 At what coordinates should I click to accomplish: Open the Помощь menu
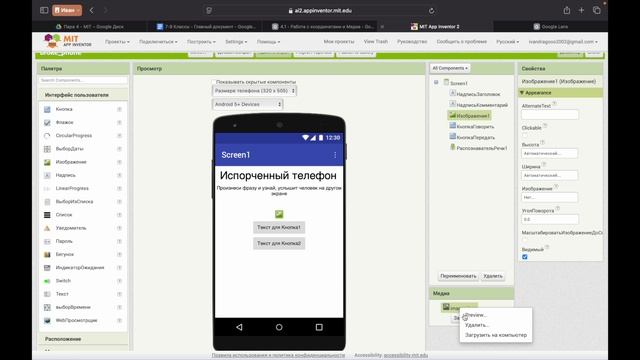tap(268, 42)
